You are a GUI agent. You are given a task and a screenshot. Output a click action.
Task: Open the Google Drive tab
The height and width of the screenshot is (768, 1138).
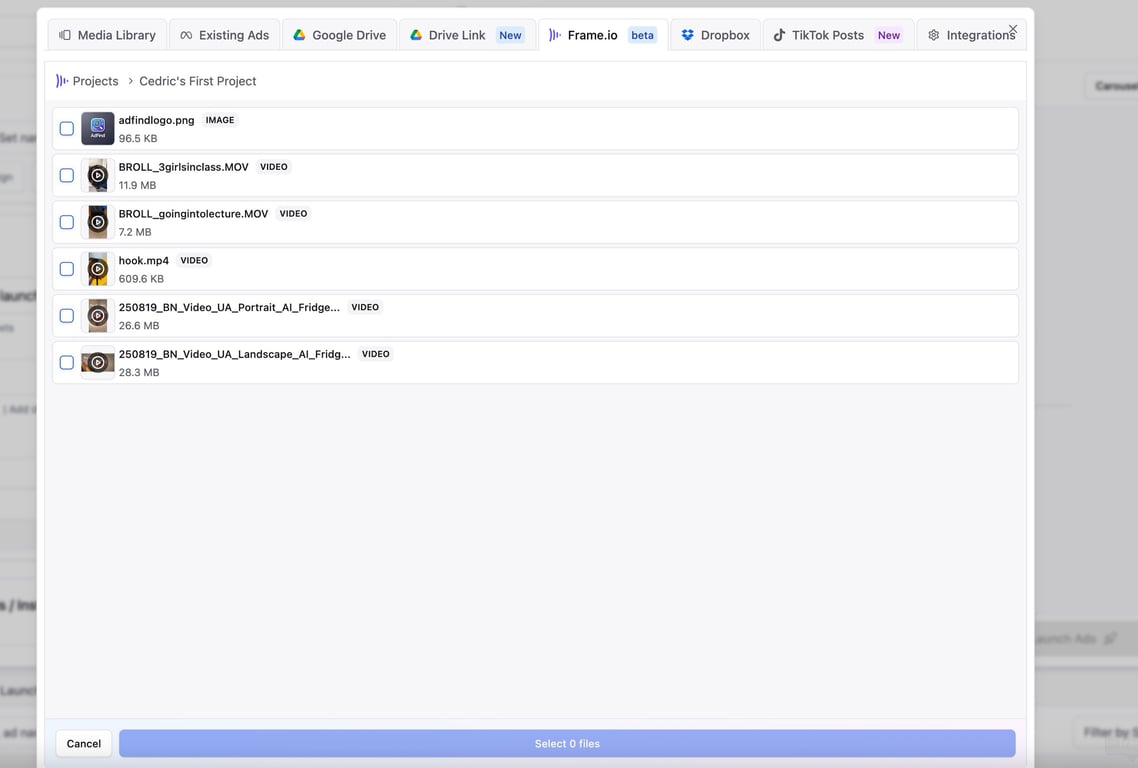pyautogui.click(x=339, y=35)
